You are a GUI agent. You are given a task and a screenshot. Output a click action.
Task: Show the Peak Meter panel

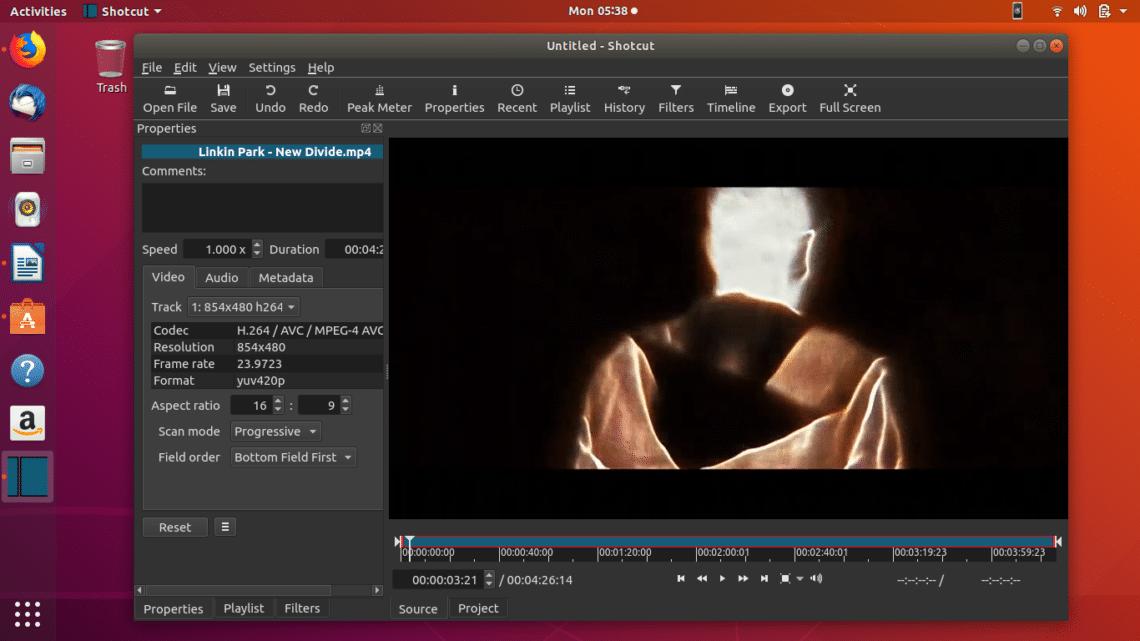(x=379, y=98)
